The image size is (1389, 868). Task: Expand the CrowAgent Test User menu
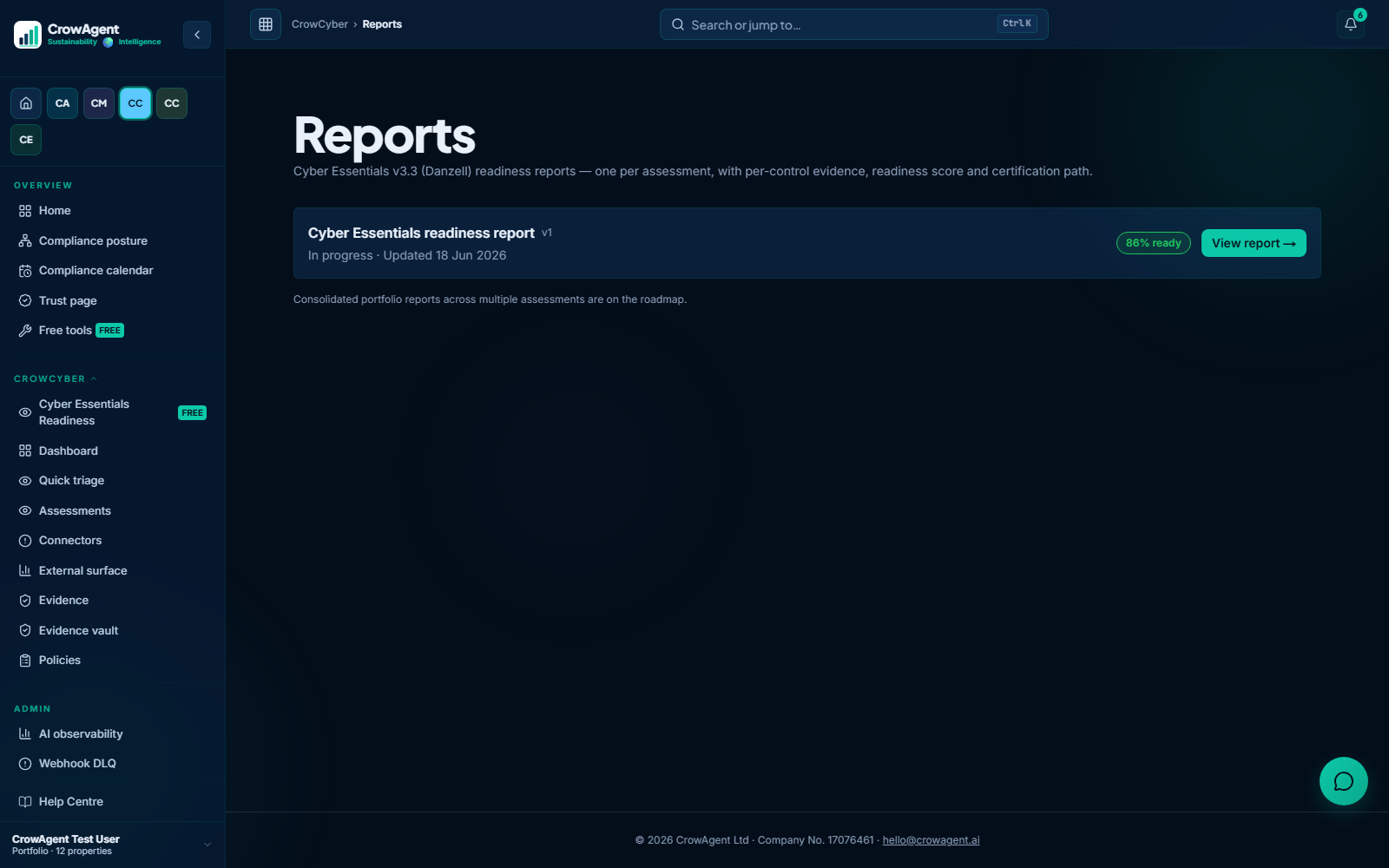pyautogui.click(x=112, y=845)
